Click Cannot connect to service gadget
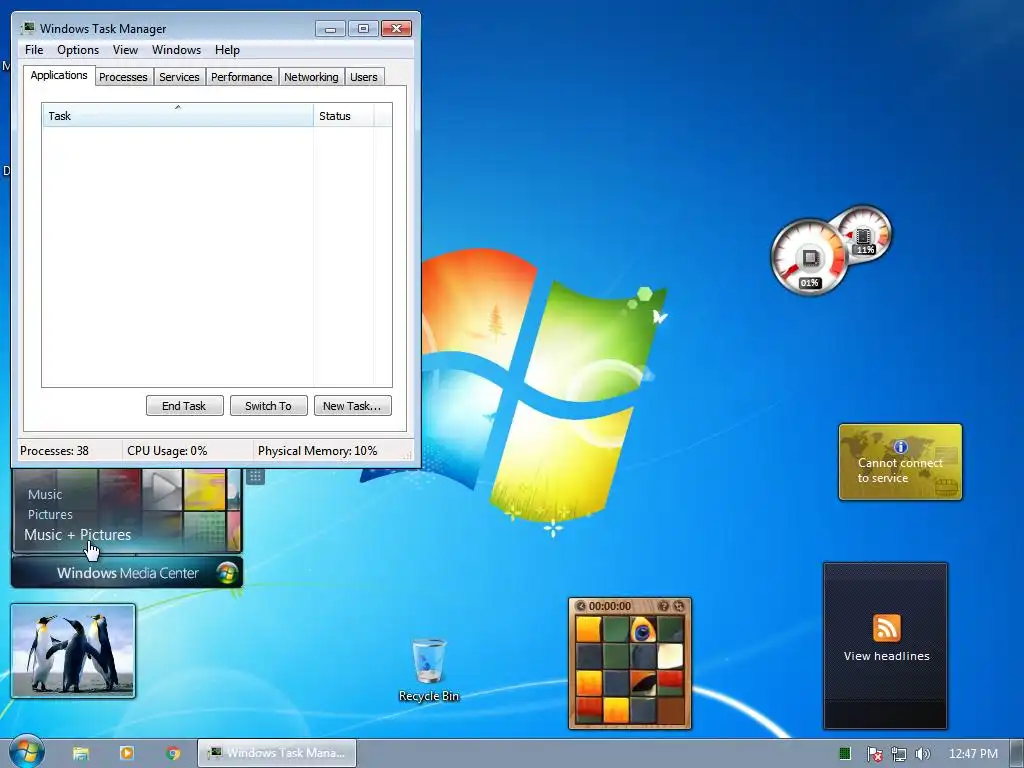Viewport: 1024px width, 768px height. 900,462
